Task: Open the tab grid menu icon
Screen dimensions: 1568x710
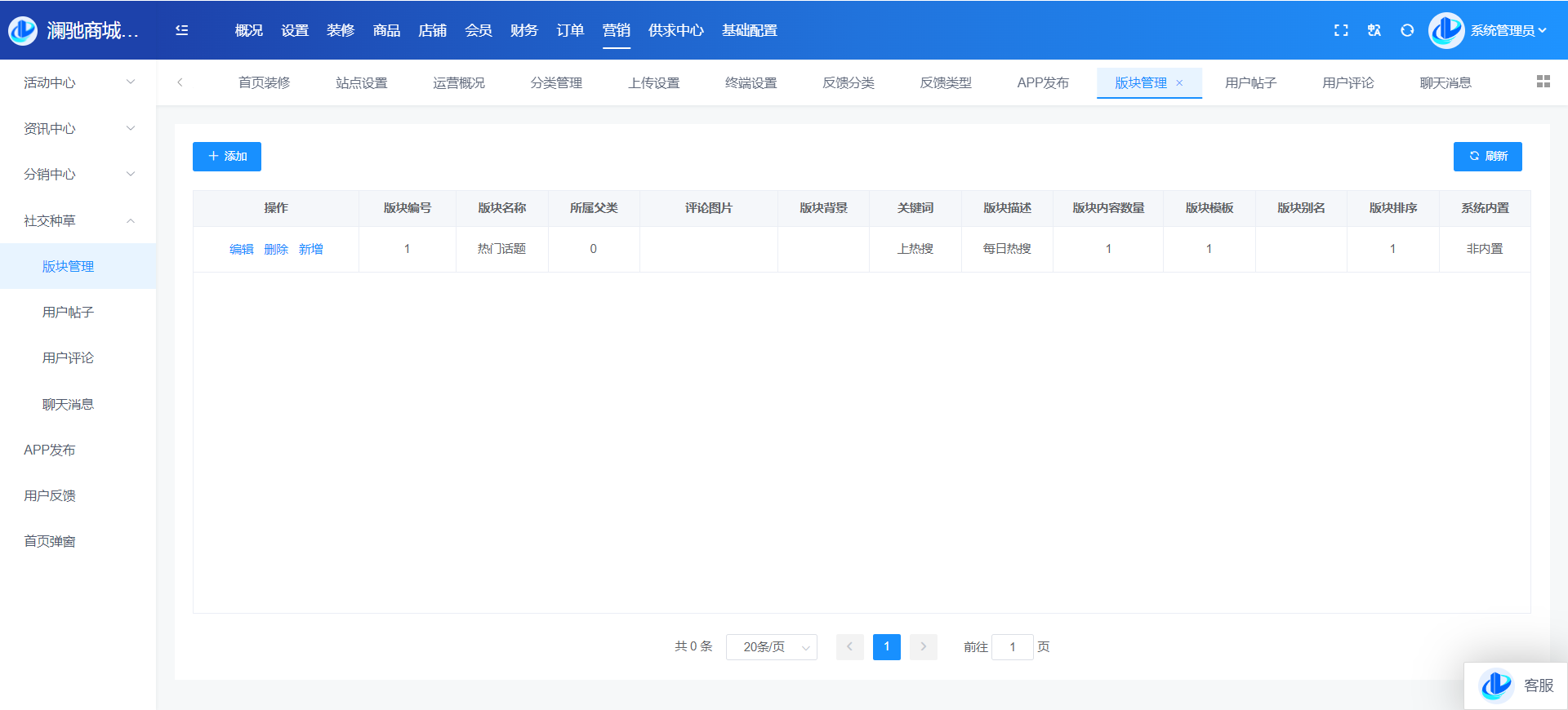Action: pos(1543,82)
